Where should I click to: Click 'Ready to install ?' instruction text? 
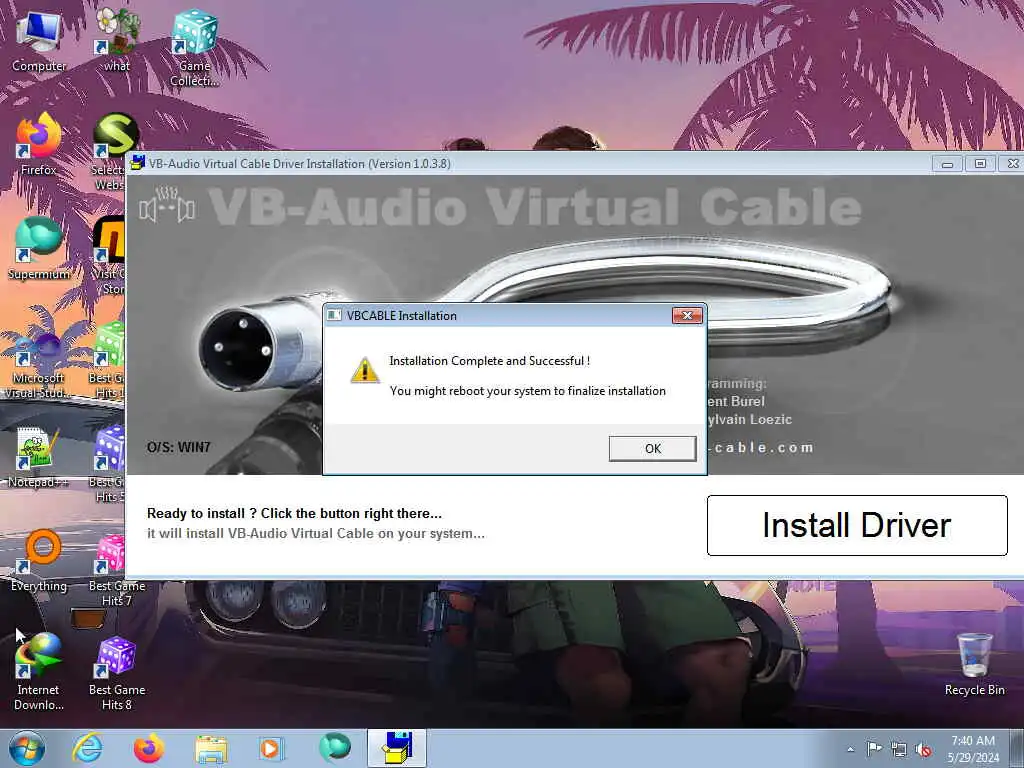point(294,513)
